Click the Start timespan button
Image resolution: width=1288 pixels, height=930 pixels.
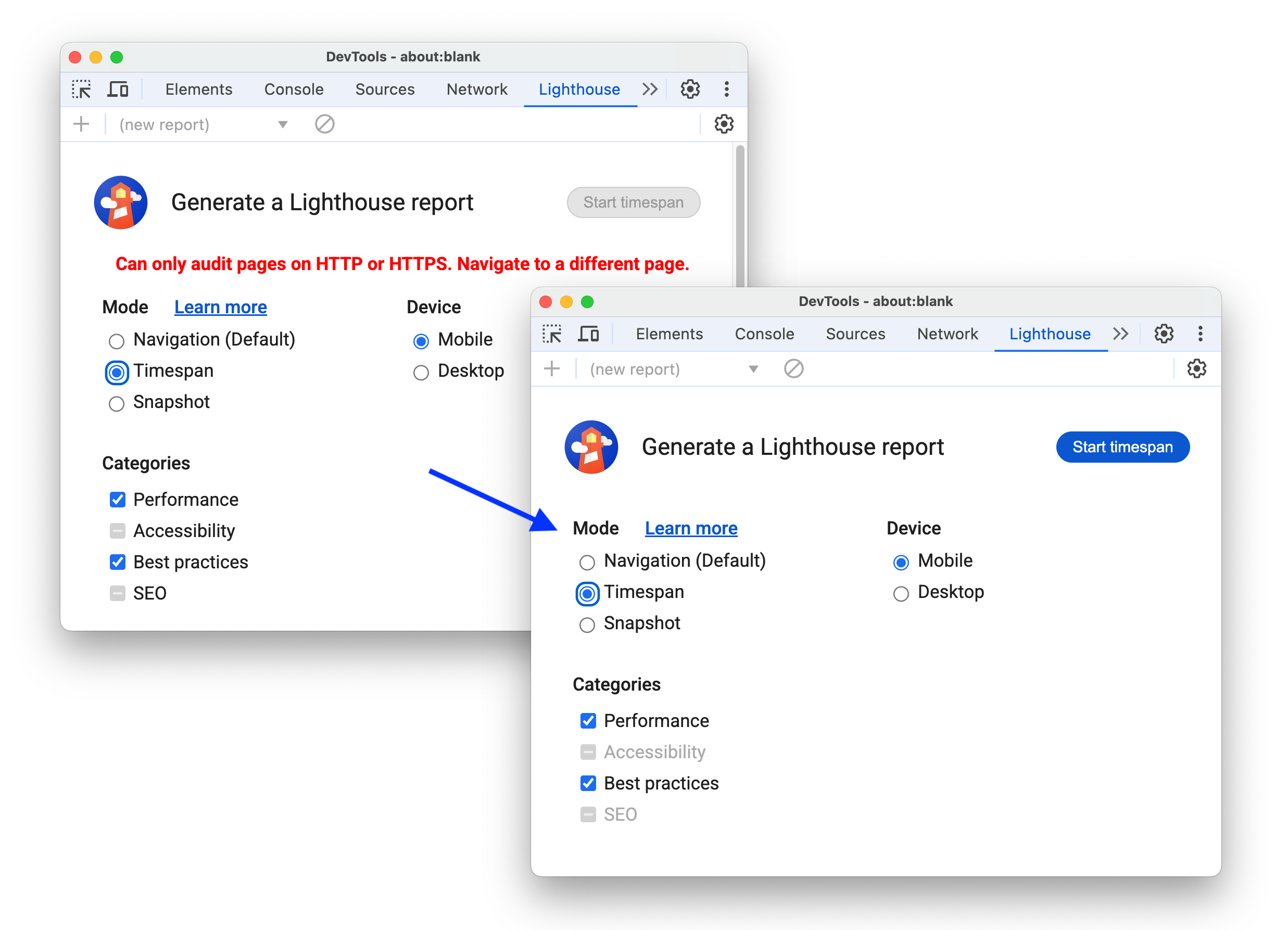[x=1122, y=447]
